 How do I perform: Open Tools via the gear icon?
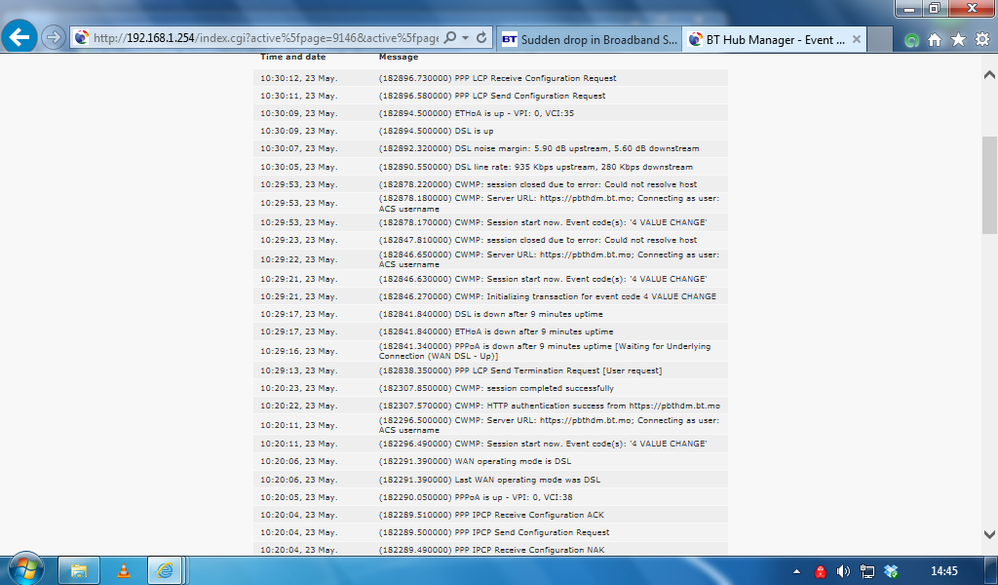[982, 39]
